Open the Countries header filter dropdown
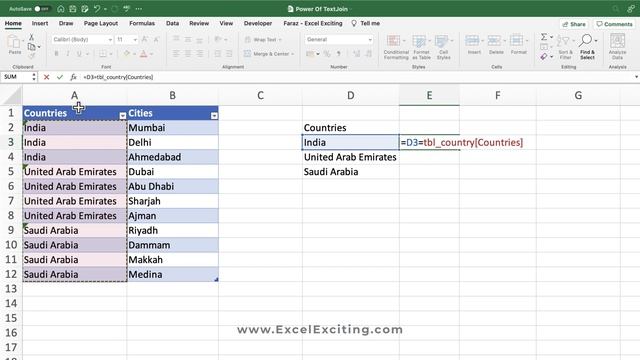Screen dimensions: 640x360 click(x=122, y=116)
